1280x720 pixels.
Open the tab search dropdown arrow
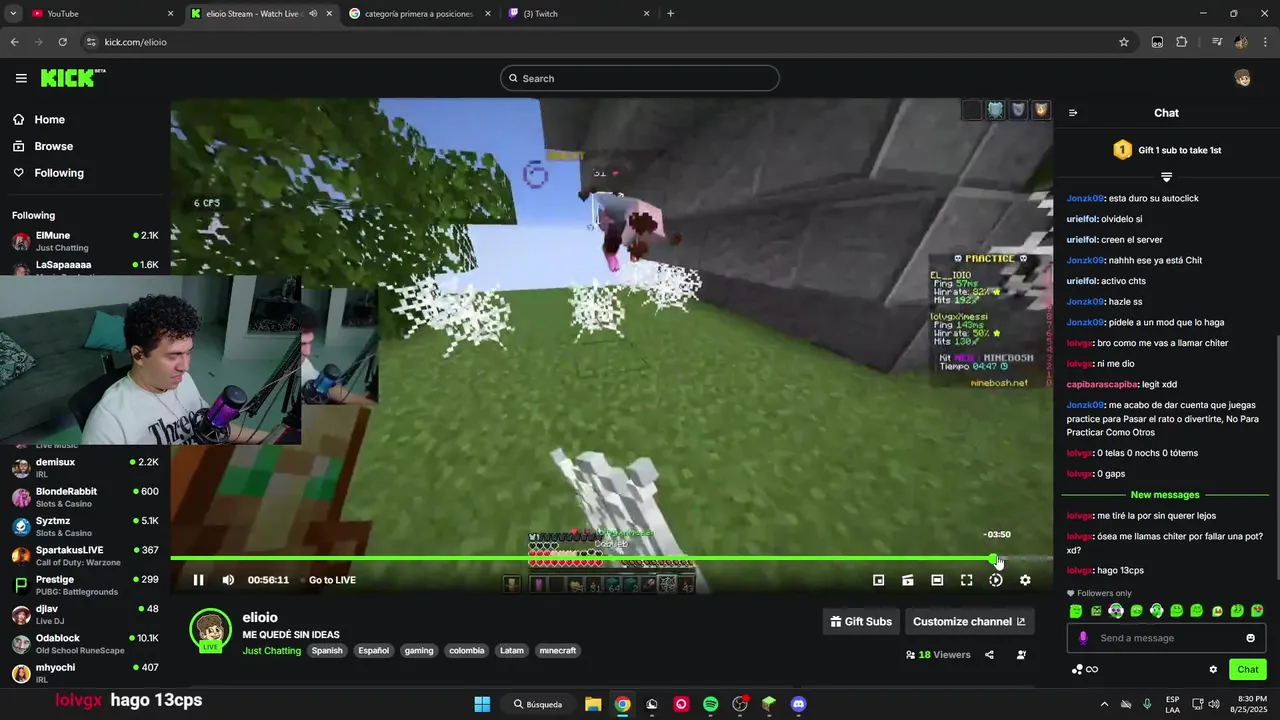[12, 14]
